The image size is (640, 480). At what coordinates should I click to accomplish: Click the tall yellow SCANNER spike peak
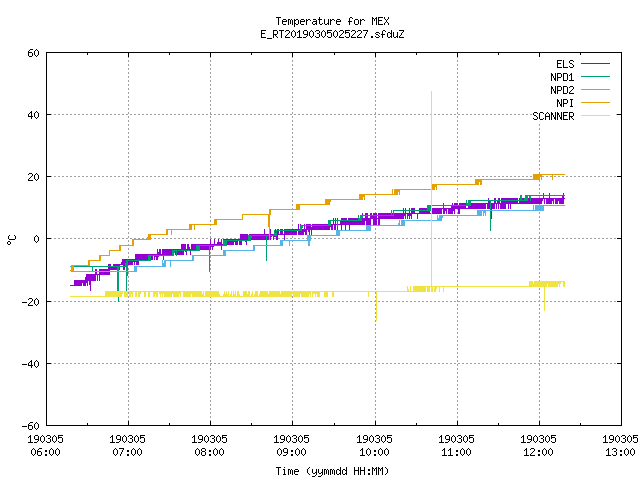(431, 92)
